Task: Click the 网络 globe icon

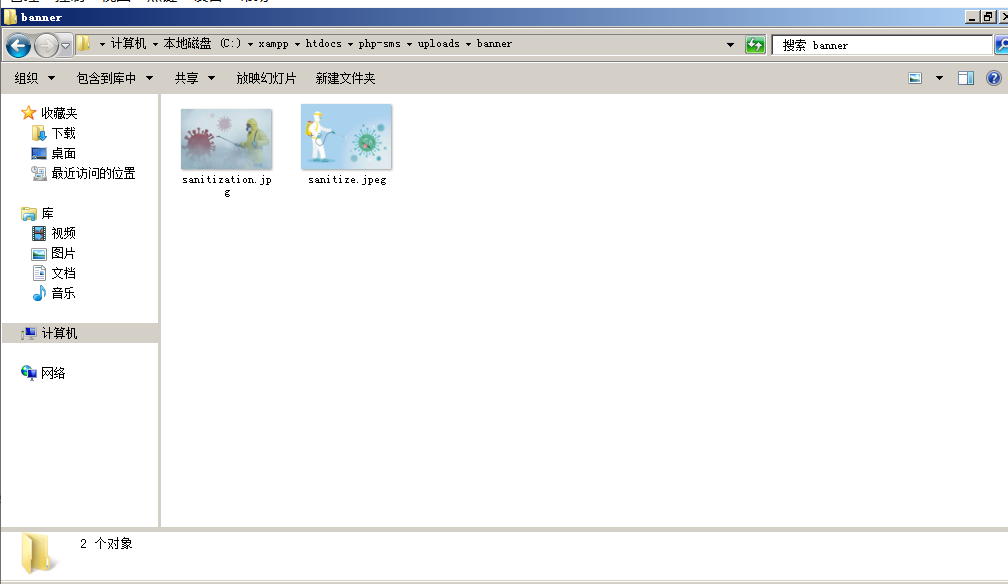Action: coord(29,372)
